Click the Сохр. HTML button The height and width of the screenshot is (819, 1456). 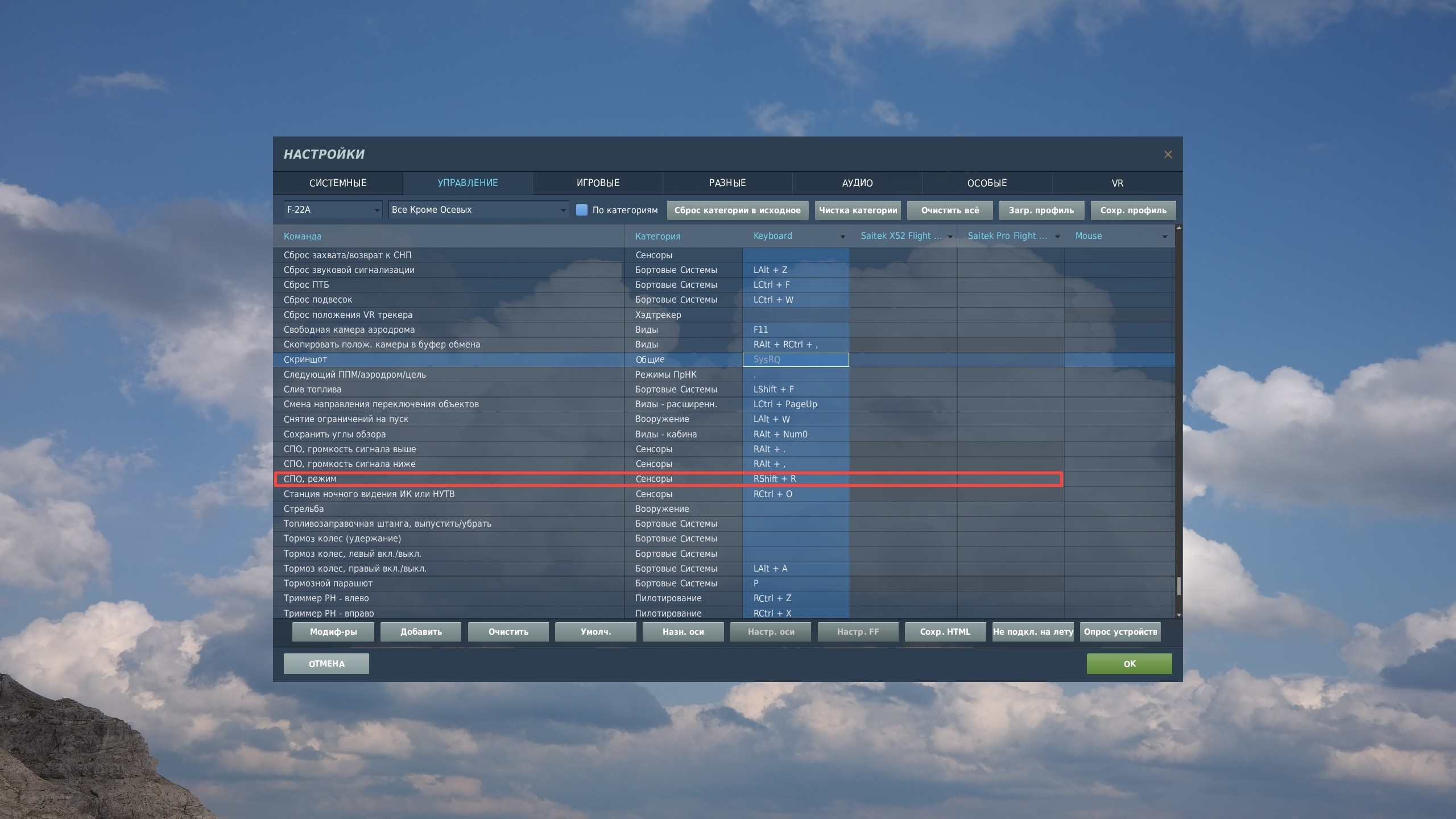[945, 632]
